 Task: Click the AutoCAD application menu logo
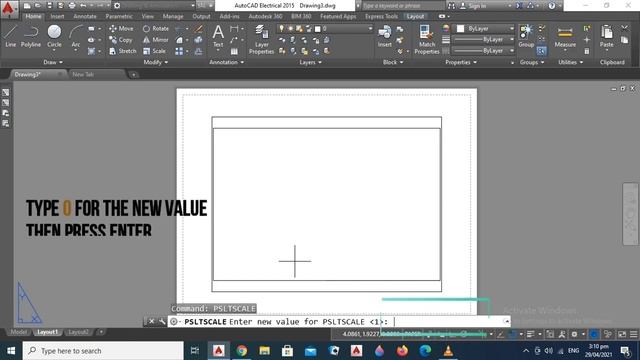[x=8, y=9]
